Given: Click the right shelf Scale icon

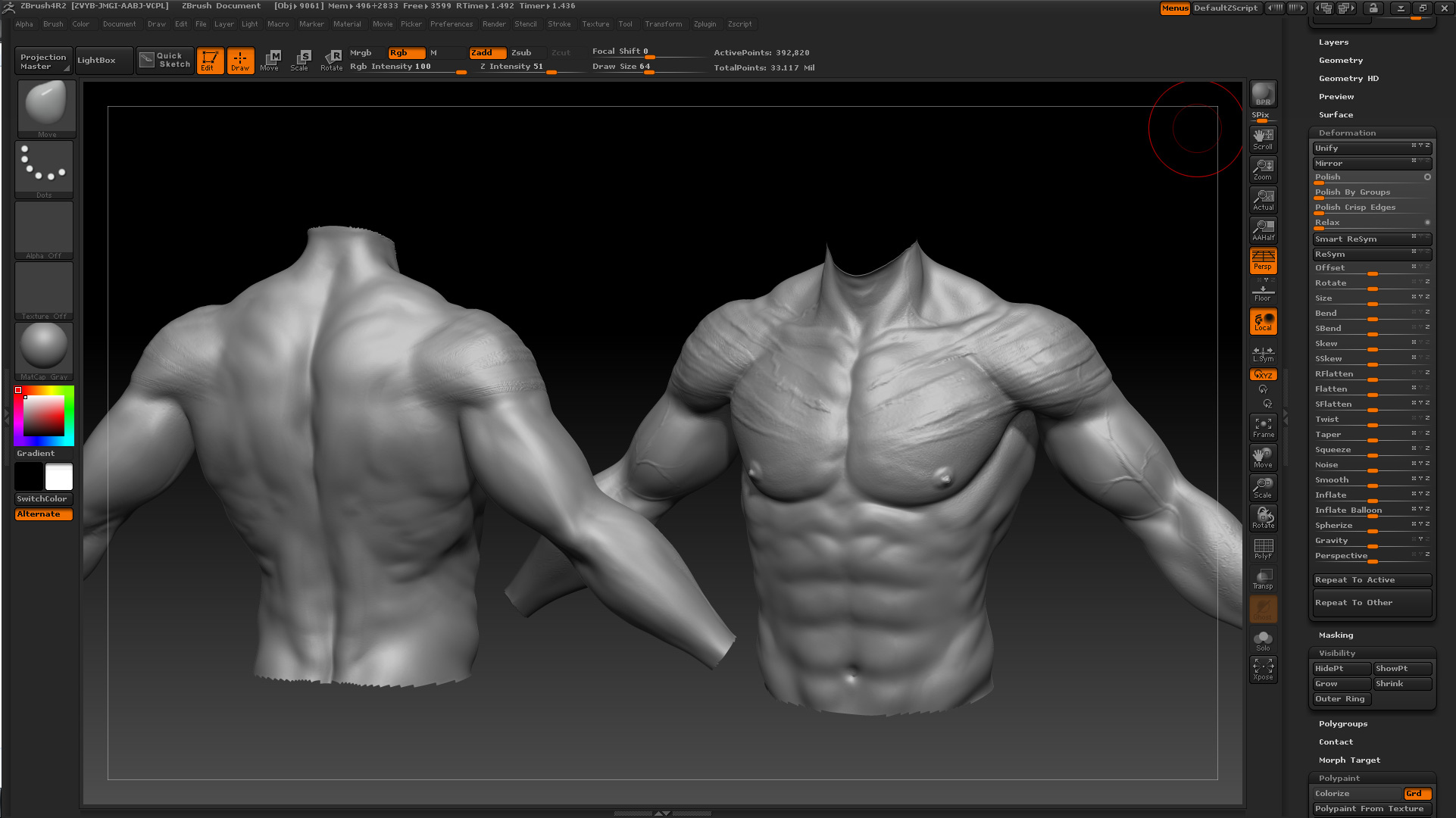Looking at the screenshot, I should (x=1263, y=488).
